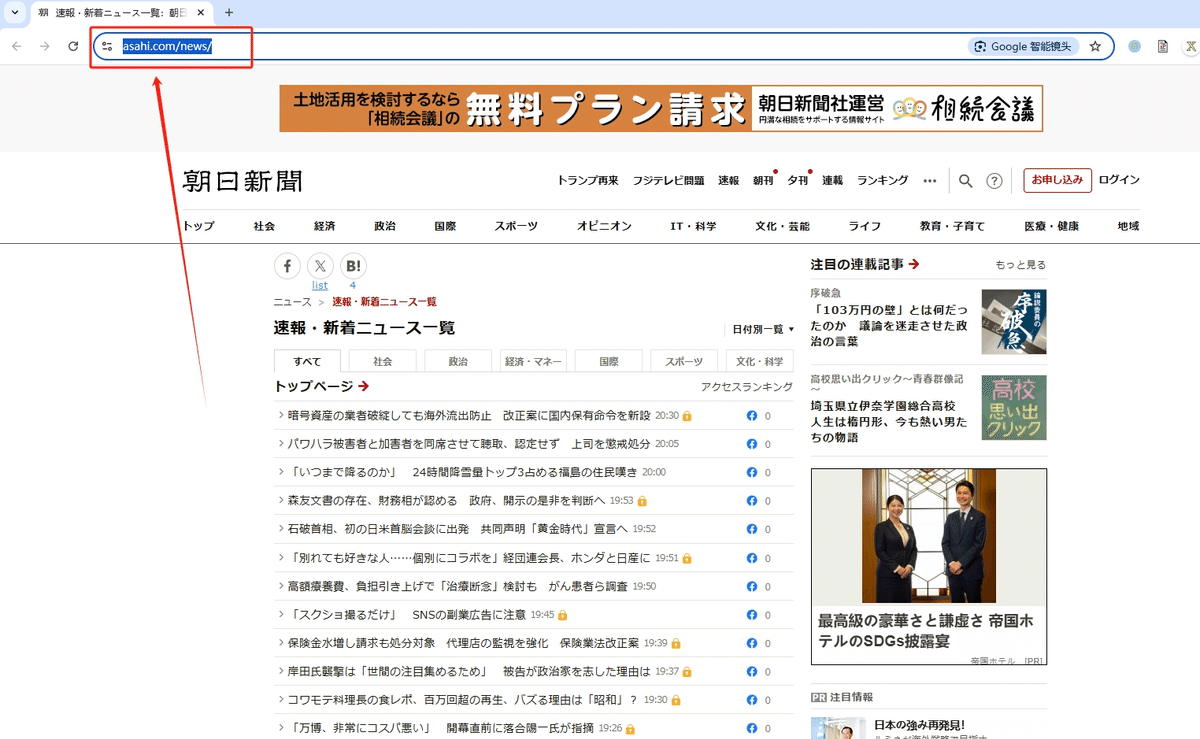Select the 国際 filter tab below 速報・新着ニュース一覧
This screenshot has height=739, width=1200.
[x=609, y=361]
